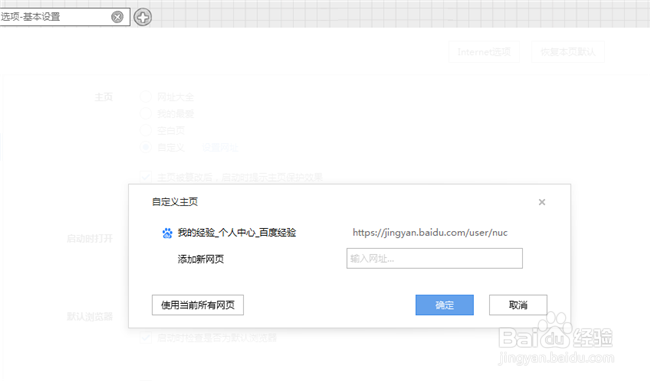Viewport: 650px width, 381px height.
Task: Select 我的最爱 radio option
Action: [x=146, y=114]
